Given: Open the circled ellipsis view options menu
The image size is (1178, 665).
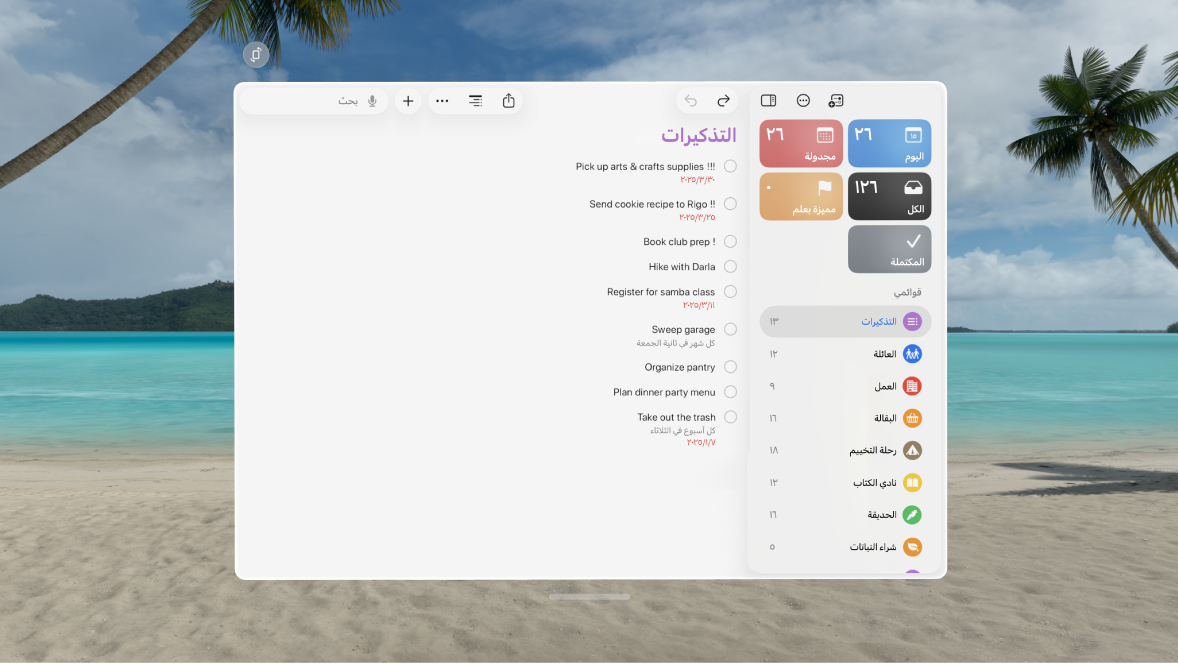Looking at the screenshot, I should (x=803, y=100).
